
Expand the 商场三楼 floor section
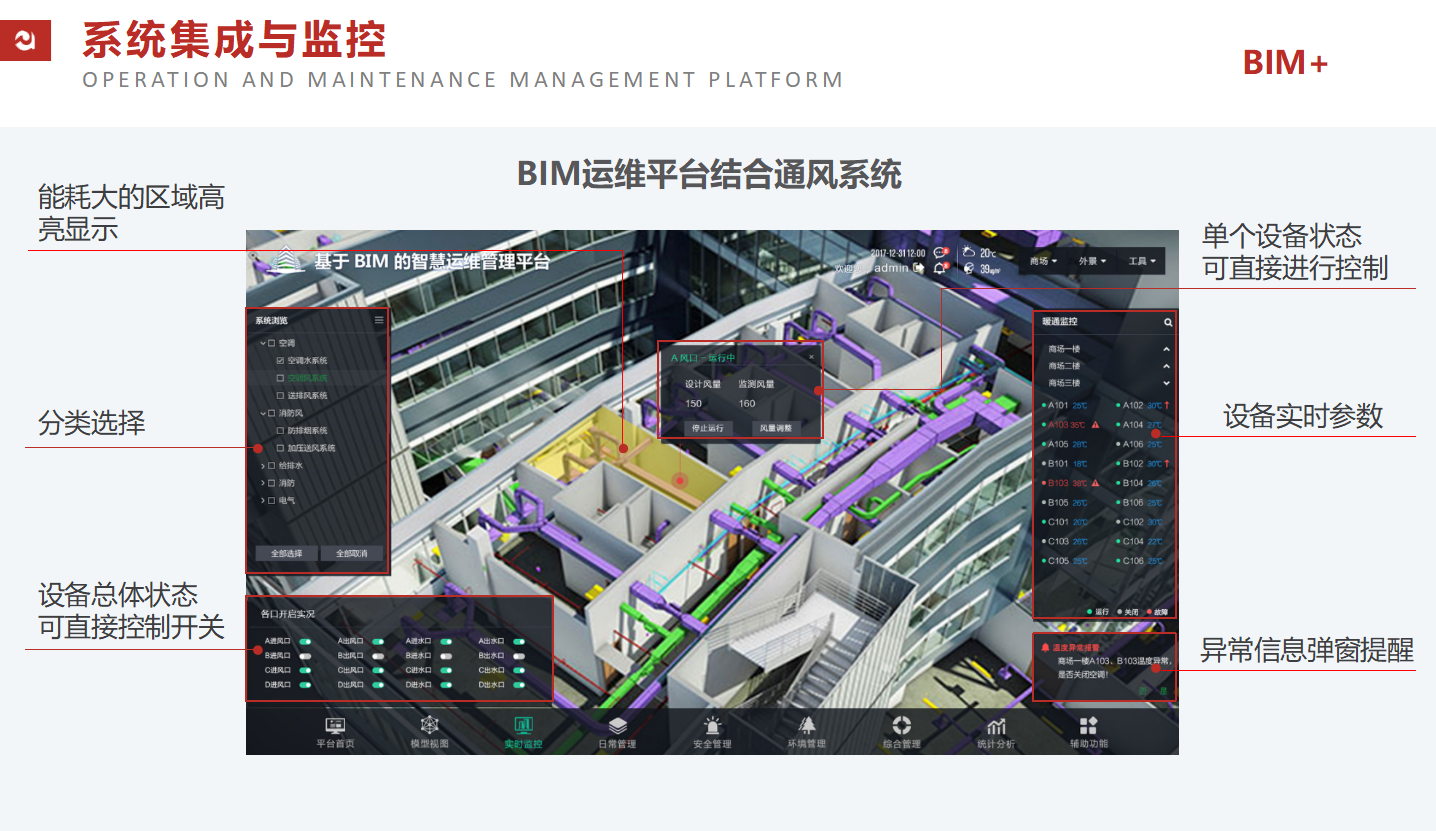click(1166, 383)
